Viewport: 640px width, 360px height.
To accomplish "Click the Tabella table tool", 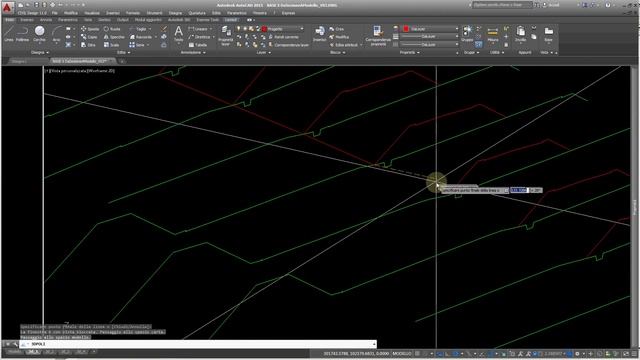I will [198, 45].
